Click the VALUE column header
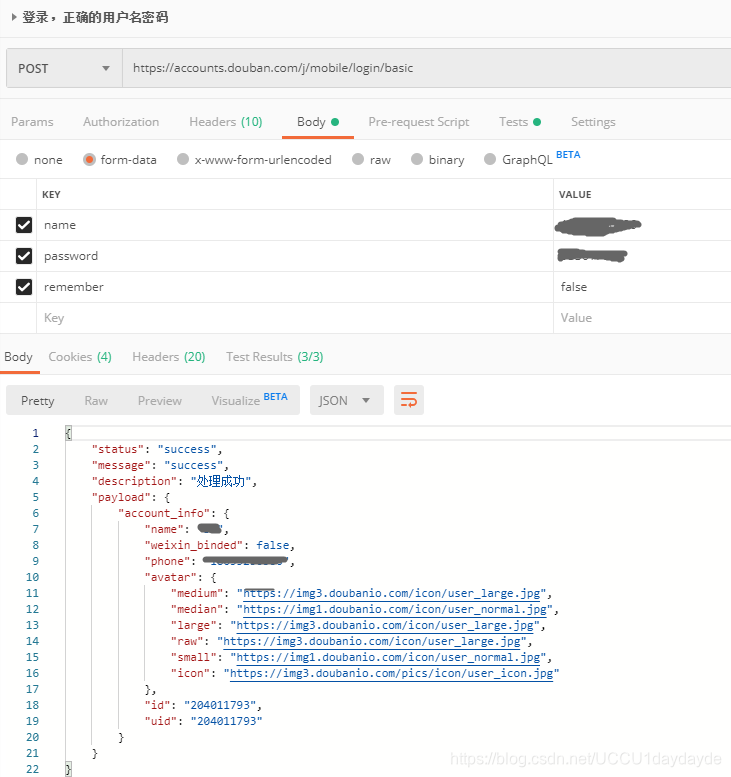The width and height of the screenshot is (731, 777). pyautogui.click(x=575, y=194)
